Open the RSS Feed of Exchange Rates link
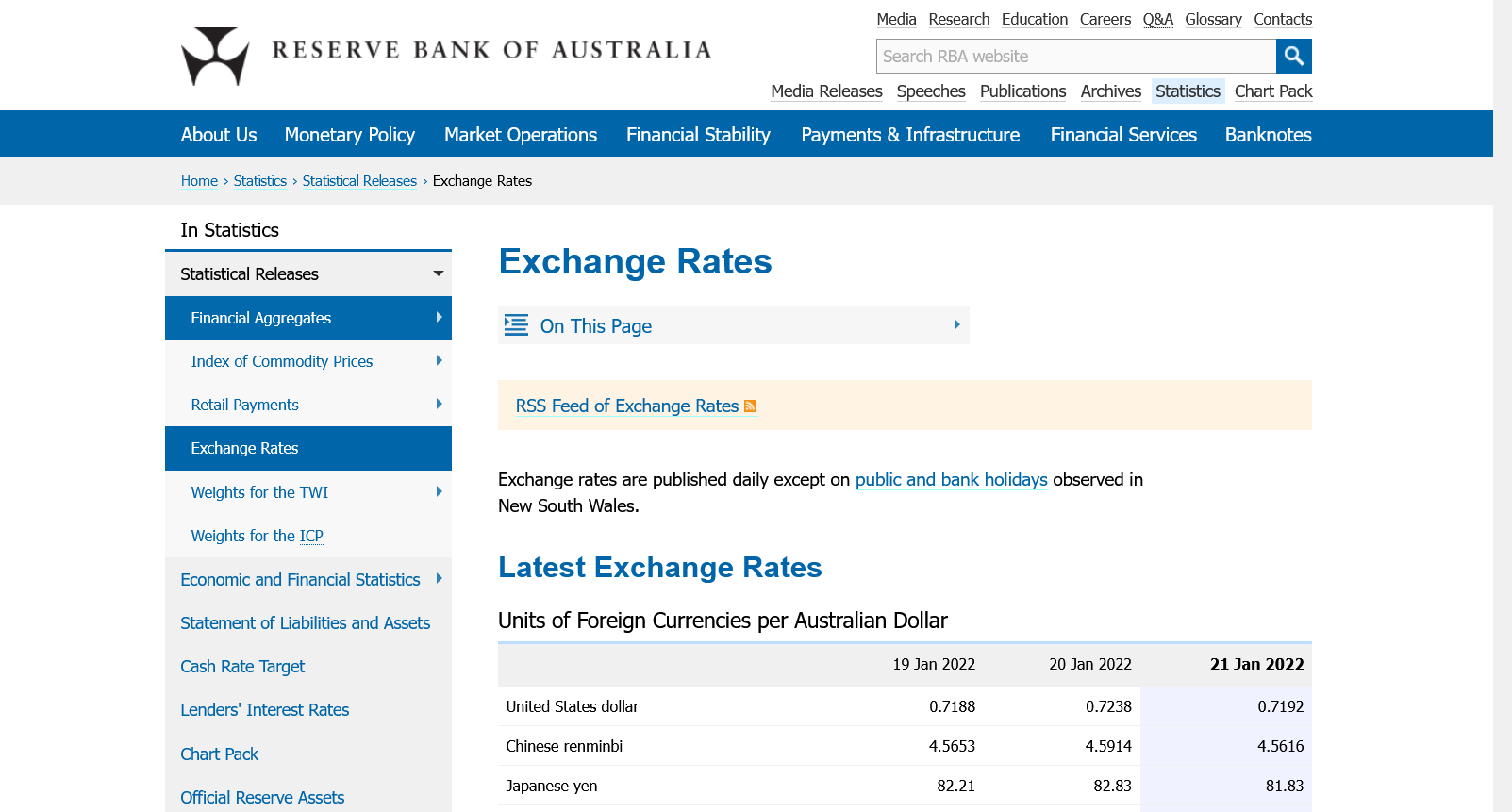This screenshot has height=812, width=1512. [x=626, y=406]
